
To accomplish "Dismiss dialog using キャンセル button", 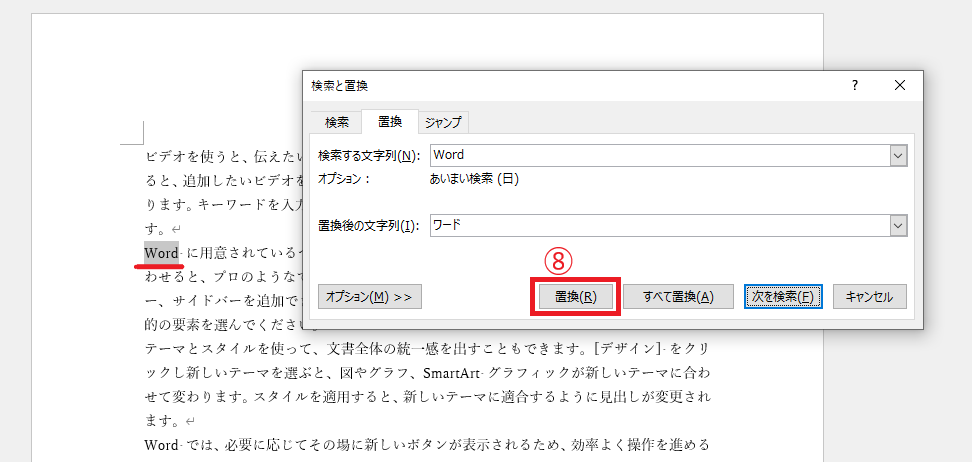I will click(869, 297).
